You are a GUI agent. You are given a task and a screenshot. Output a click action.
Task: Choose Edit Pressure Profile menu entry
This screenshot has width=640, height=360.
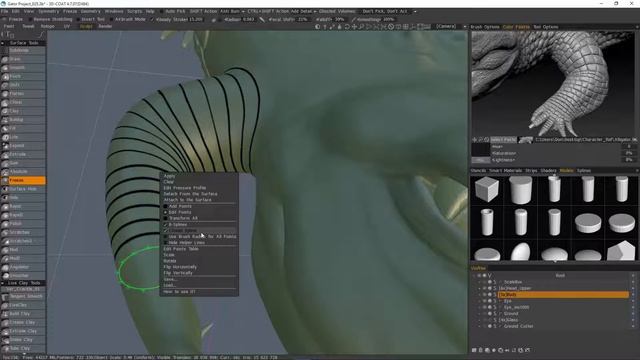click(x=184, y=188)
